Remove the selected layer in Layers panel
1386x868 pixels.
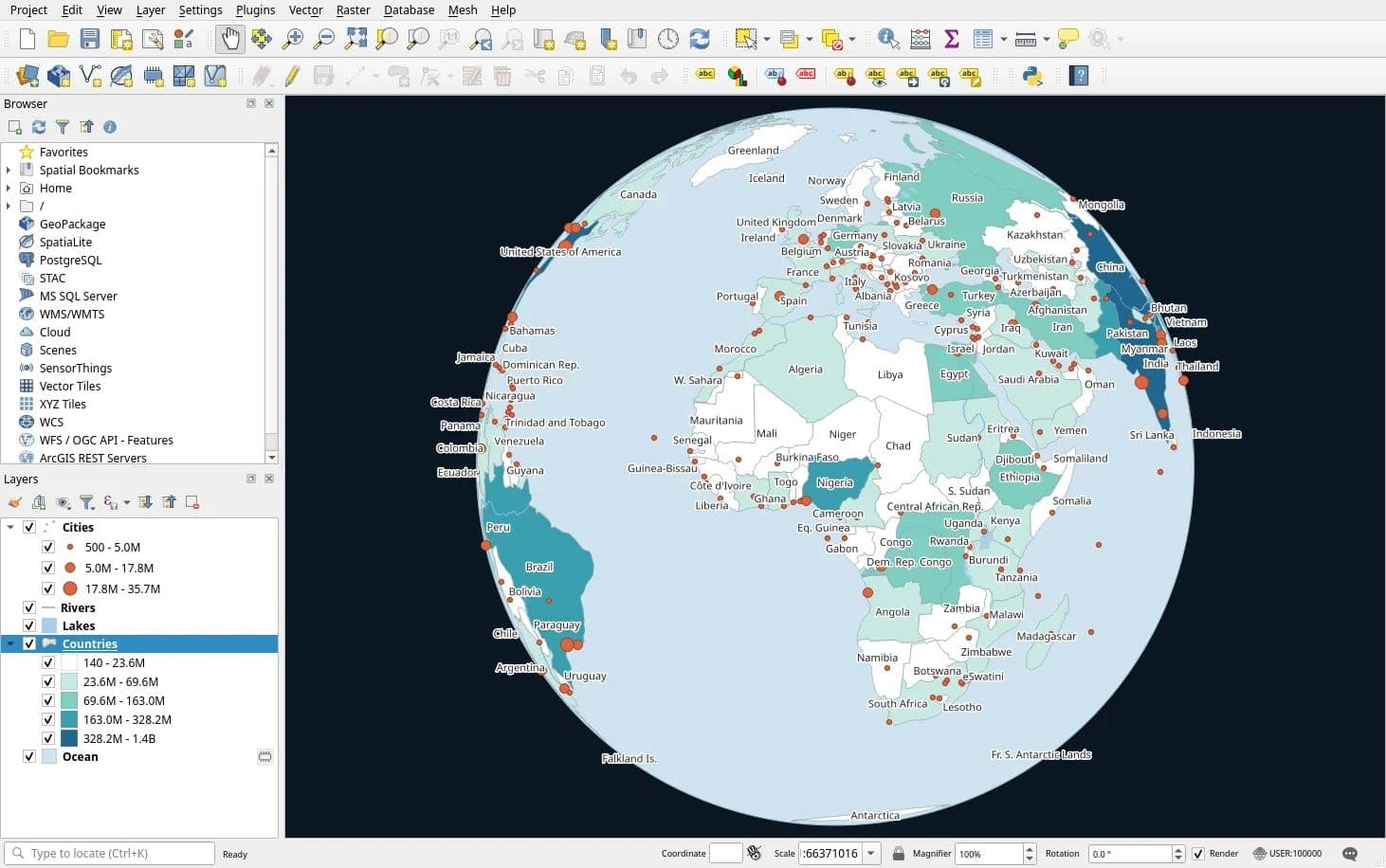pyautogui.click(x=192, y=502)
